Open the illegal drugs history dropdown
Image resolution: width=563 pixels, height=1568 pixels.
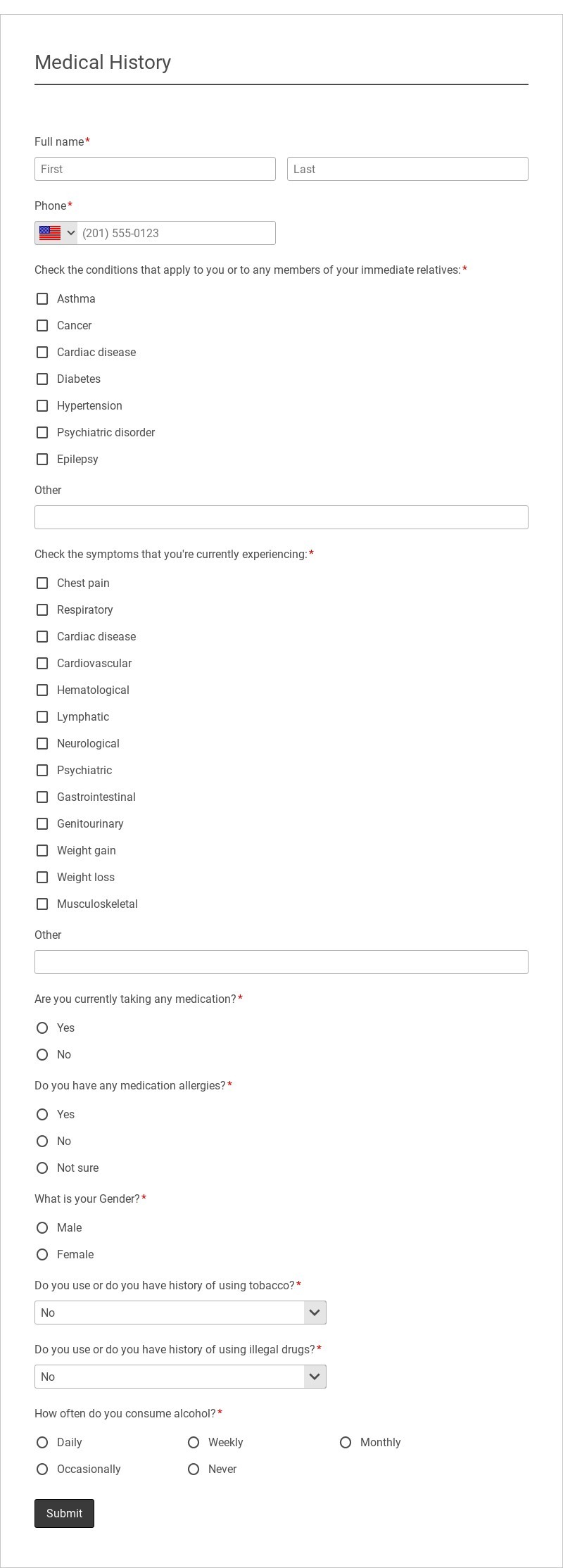[180, 1377]
